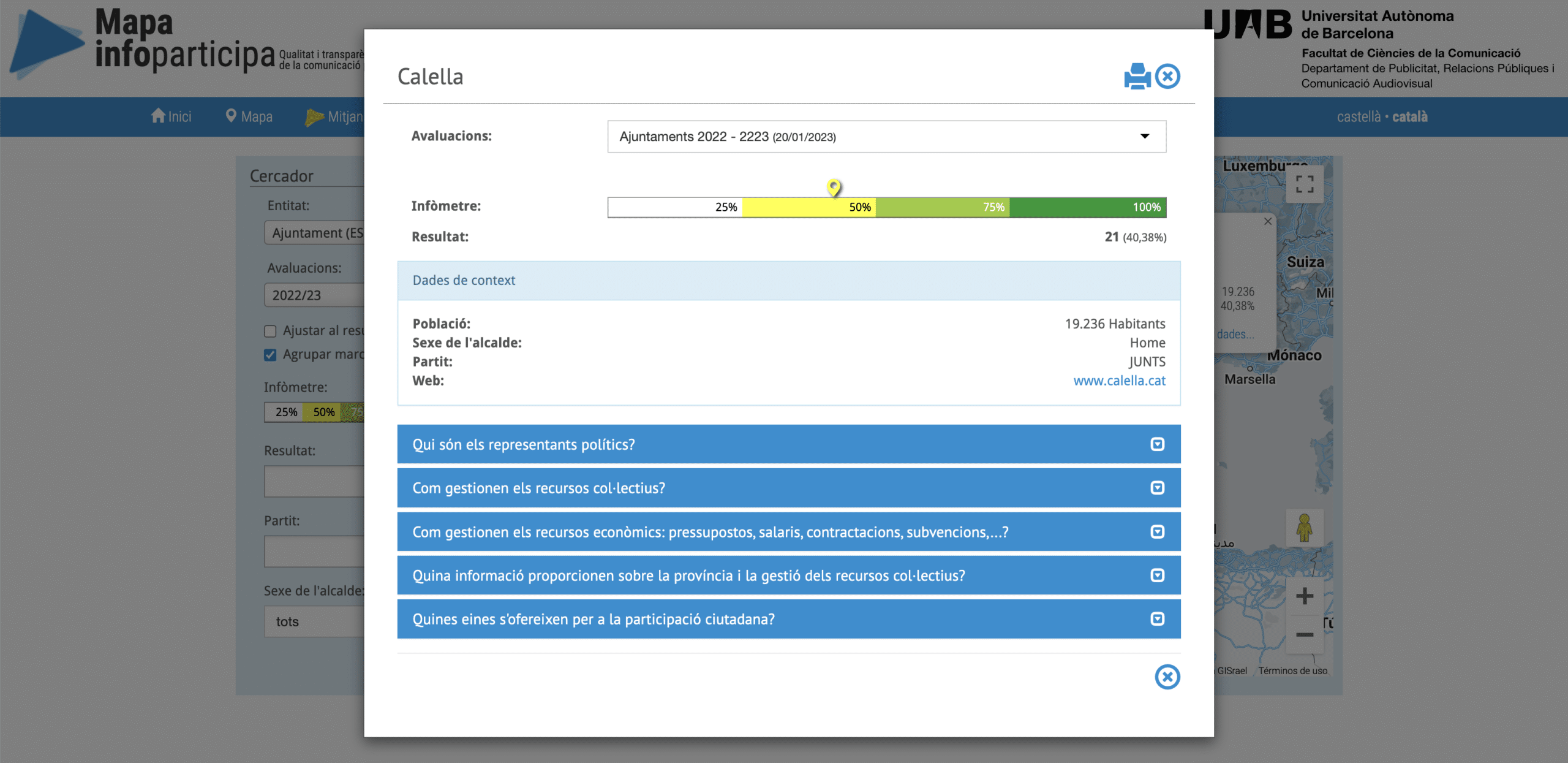The image size is (1568, 763).
Task: Open the 'dades...' link in map popup
Action: (x=1235, y=334)
